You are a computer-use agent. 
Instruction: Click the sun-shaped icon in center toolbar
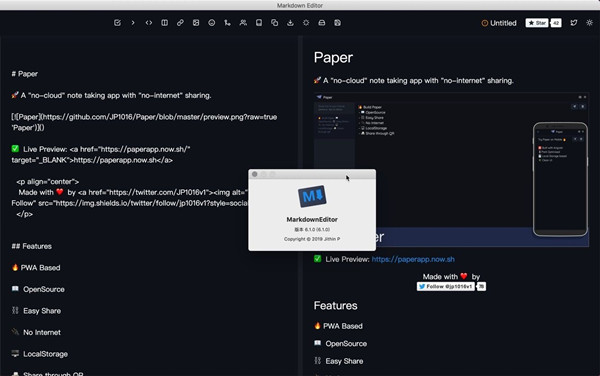pyautogui.click(x=306, y=23)
